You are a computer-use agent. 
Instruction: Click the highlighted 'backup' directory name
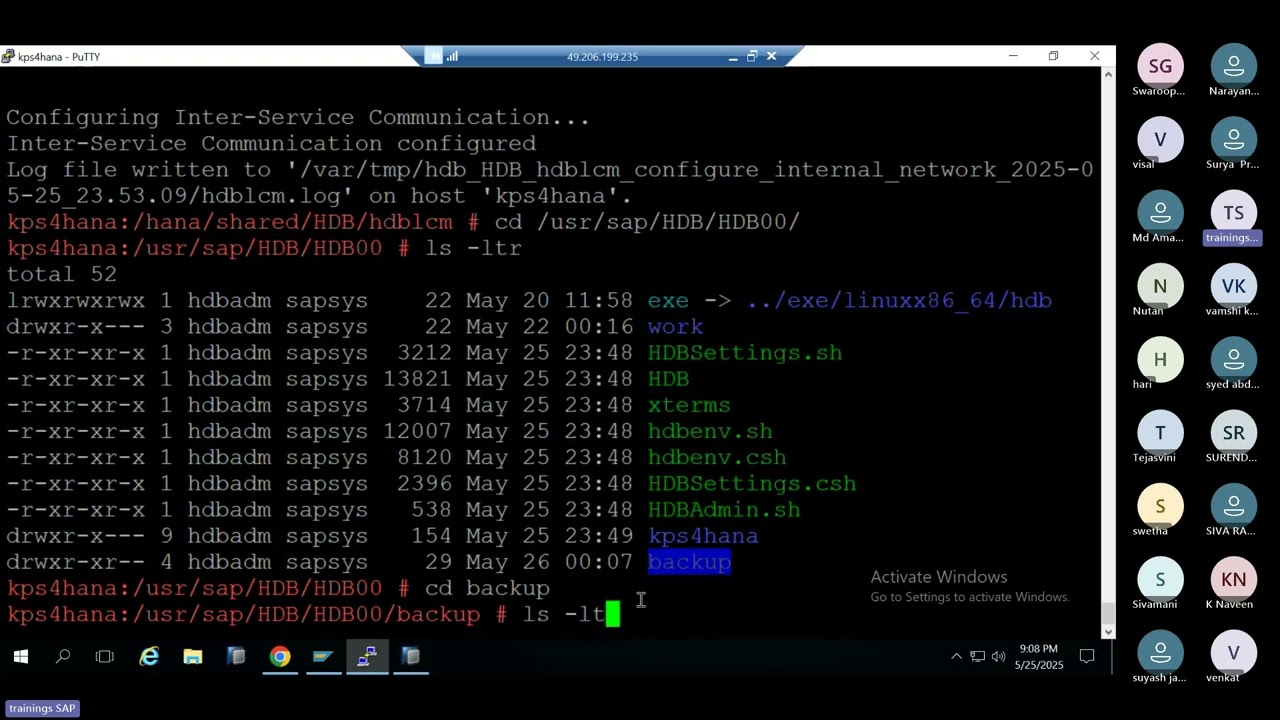(689, 562)
